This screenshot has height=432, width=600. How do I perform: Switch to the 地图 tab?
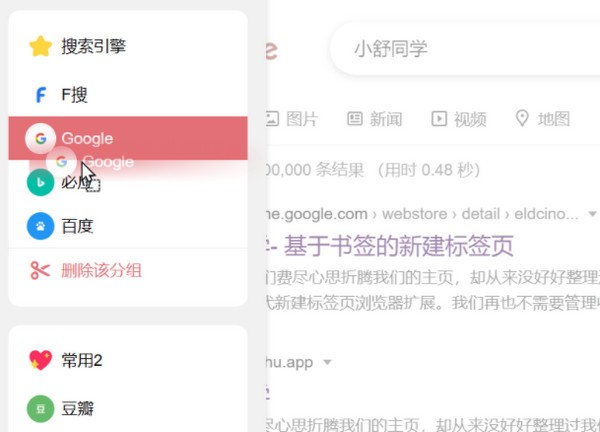tap(543, 119)
